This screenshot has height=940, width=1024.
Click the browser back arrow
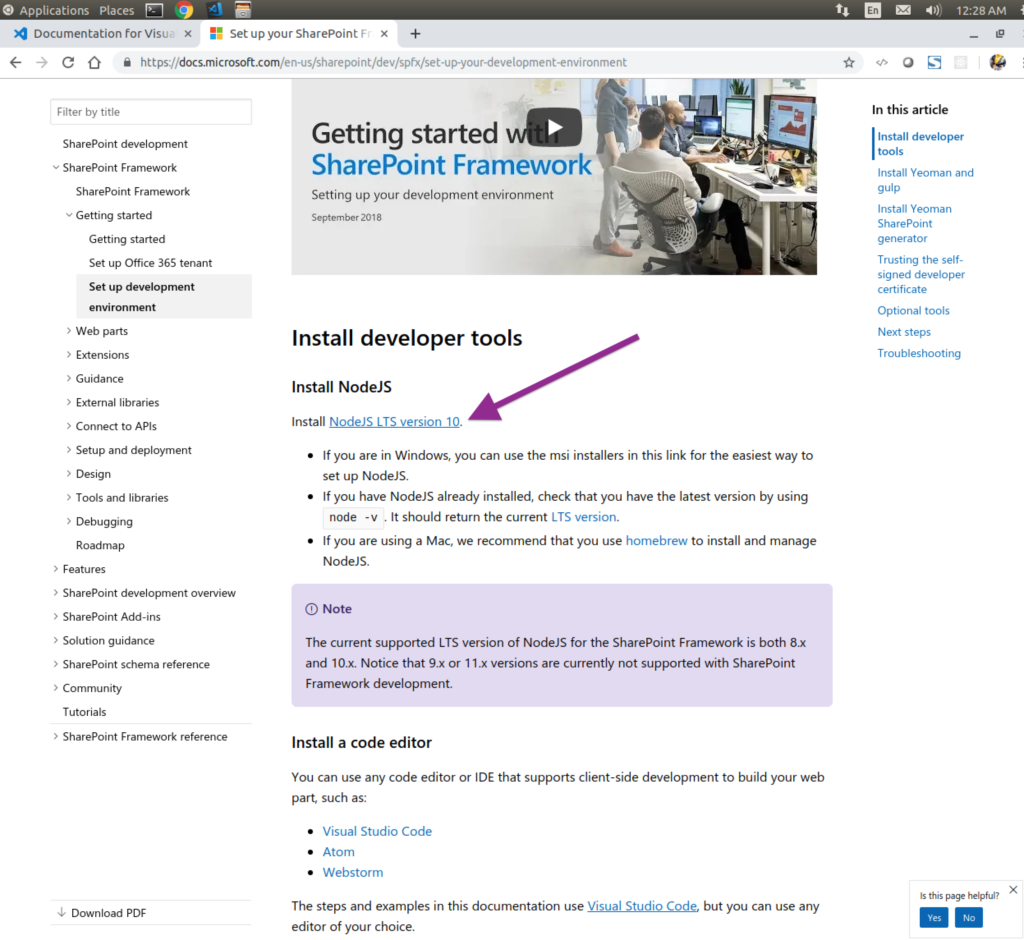[x=16, y=62]
